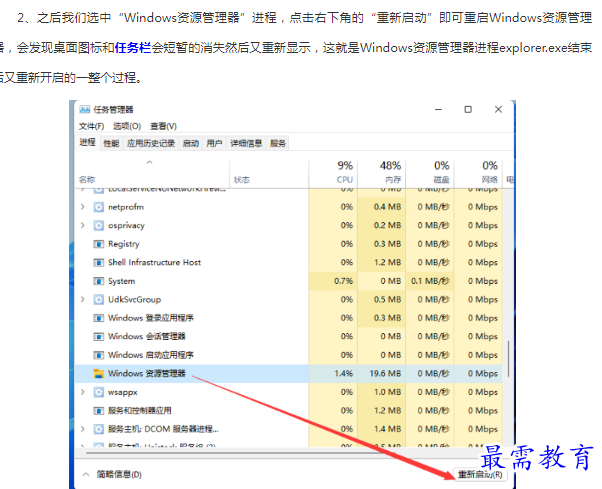Switch to the 性能 tab
The height and width of the screenshot is (489, 602).
coord(111,144)
